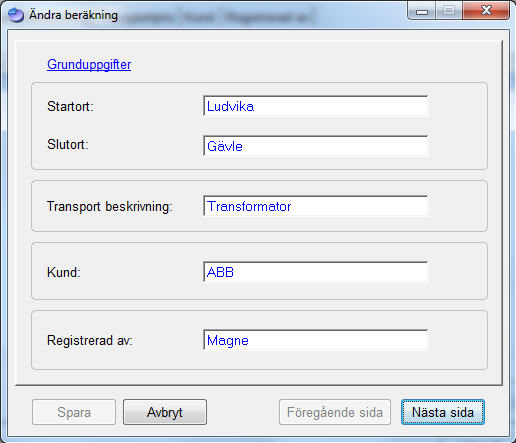
Task: Close the Ändra beräkning dialog
Action: 486,11
